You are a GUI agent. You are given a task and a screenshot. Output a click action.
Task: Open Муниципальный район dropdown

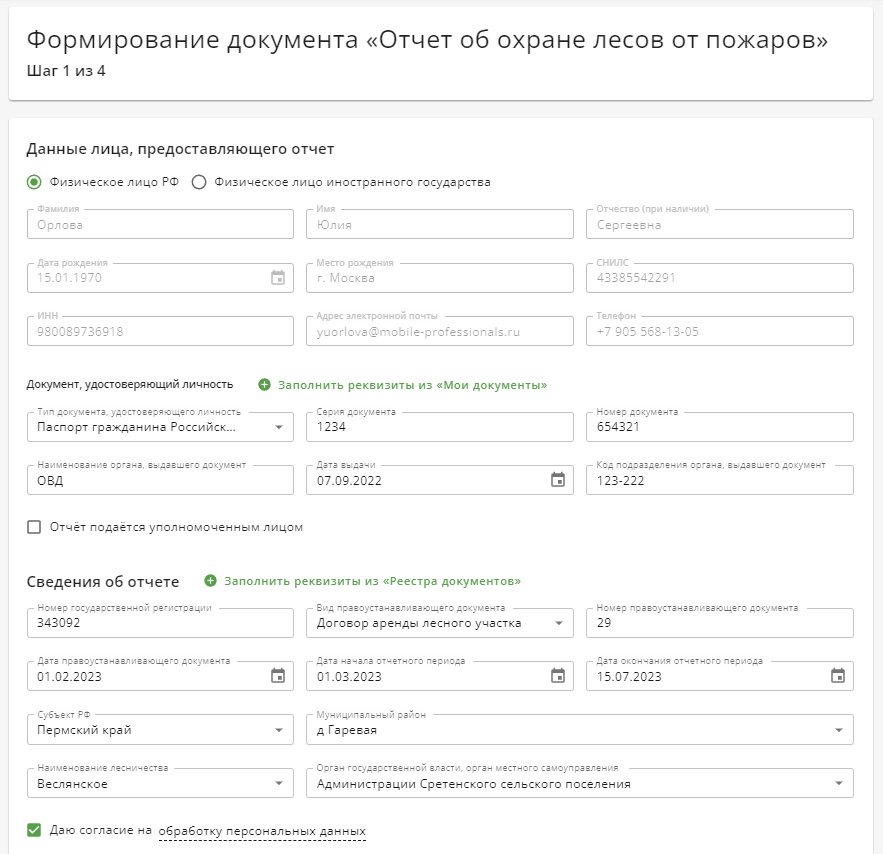(579, 730)
